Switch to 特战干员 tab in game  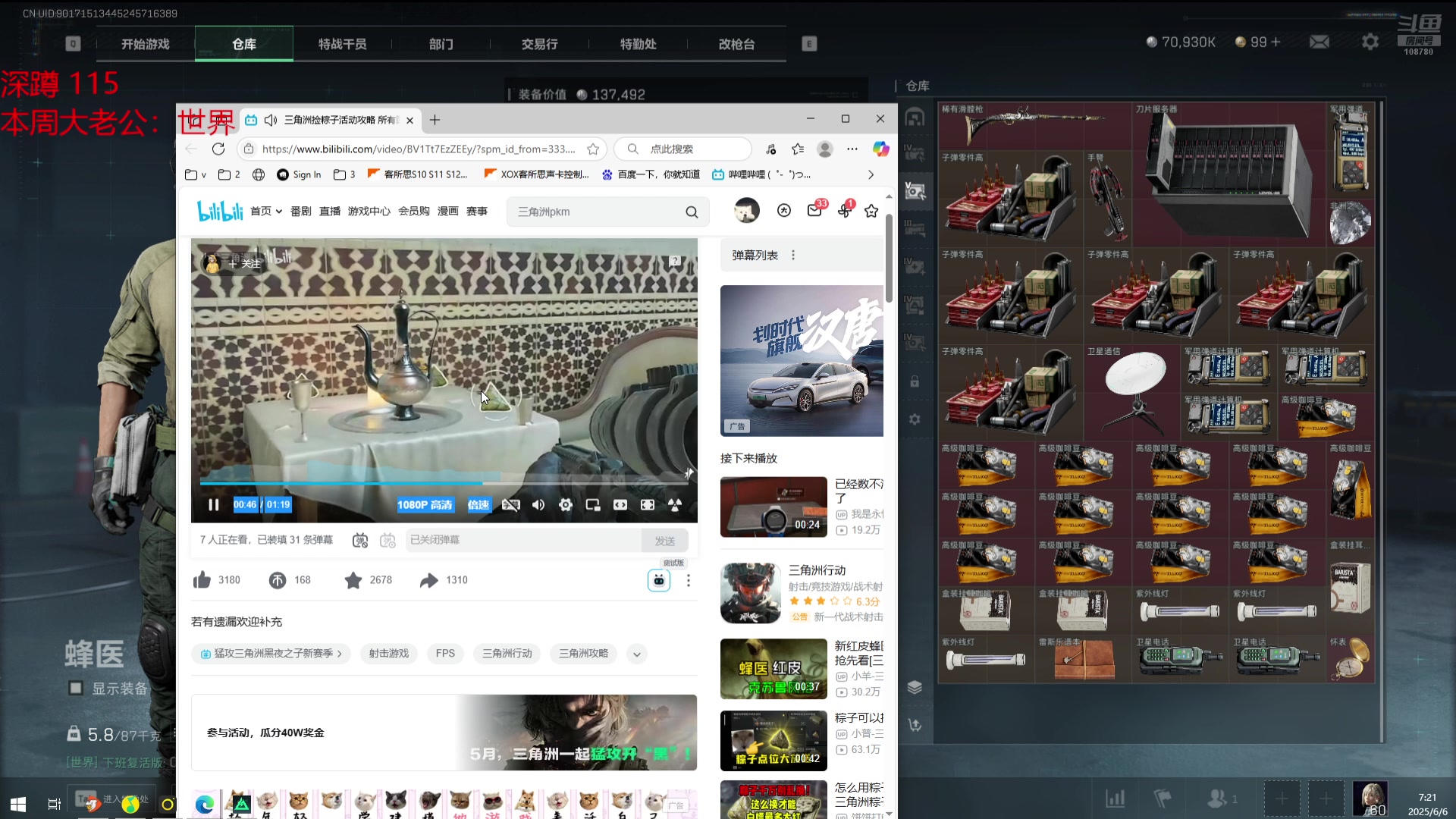point(343,44)
